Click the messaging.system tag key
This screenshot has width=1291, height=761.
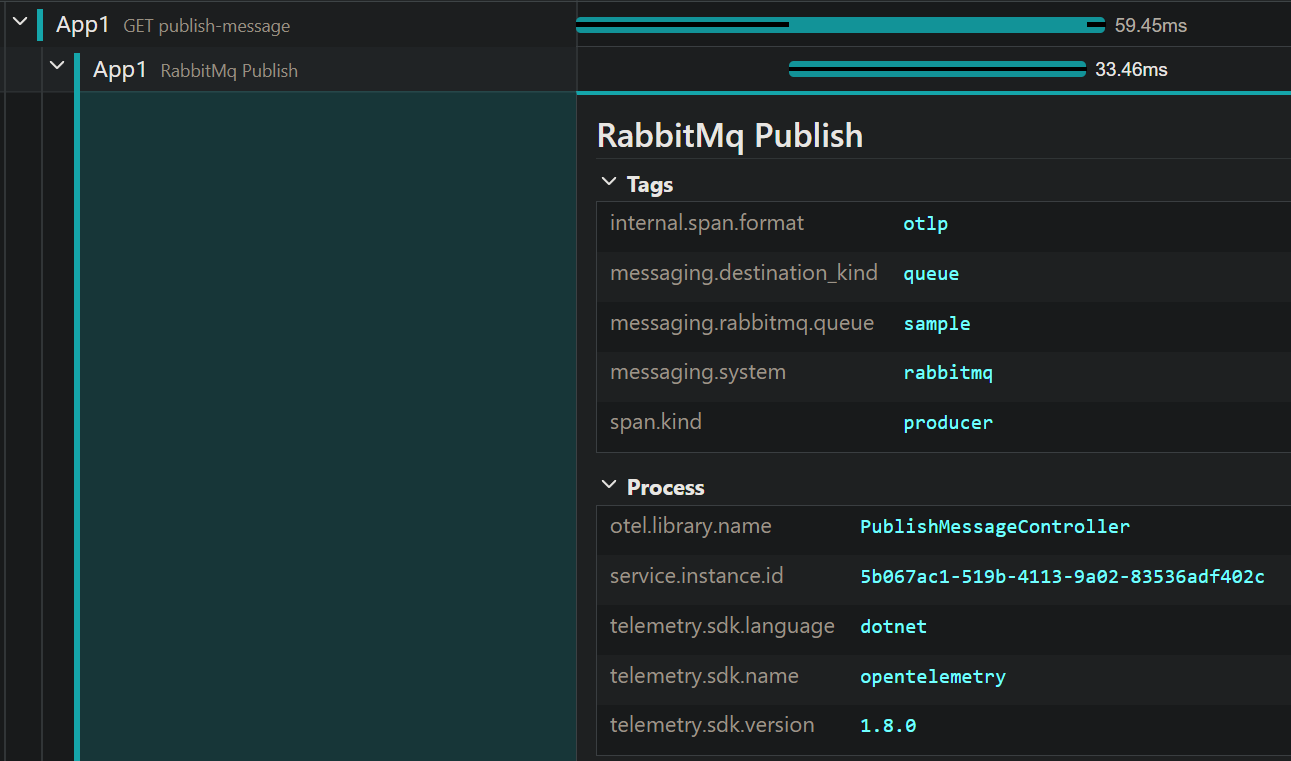point(698,372)
